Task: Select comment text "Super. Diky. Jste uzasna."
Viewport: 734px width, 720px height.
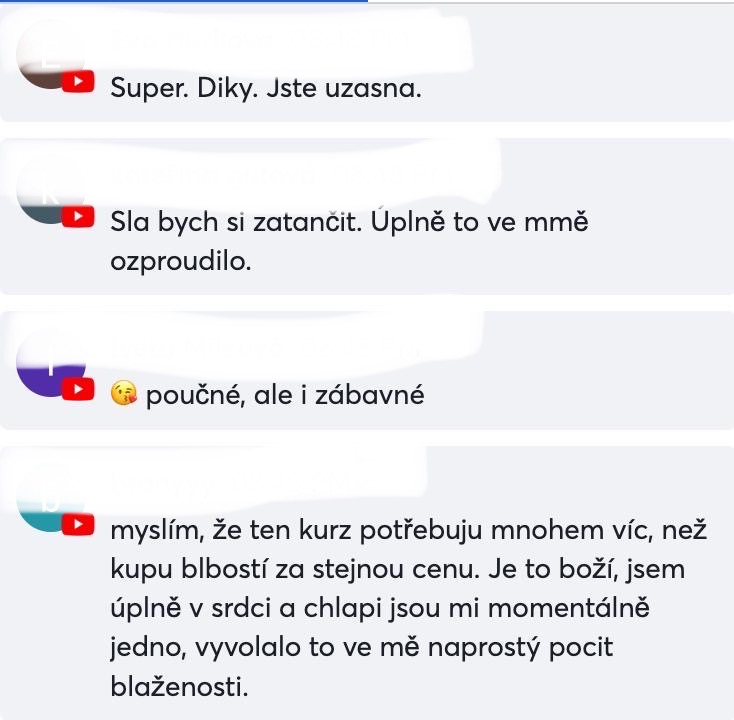Action: coord(265,88)
